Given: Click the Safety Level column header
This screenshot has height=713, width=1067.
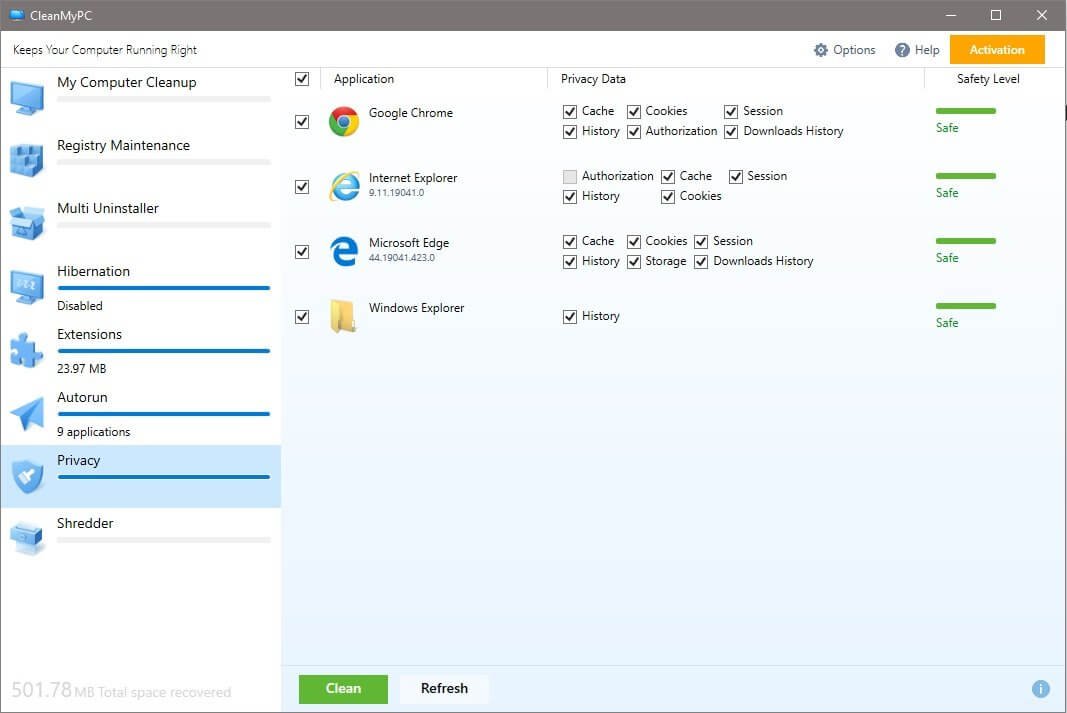Looking at the screenshot, I should click(988, 79).
